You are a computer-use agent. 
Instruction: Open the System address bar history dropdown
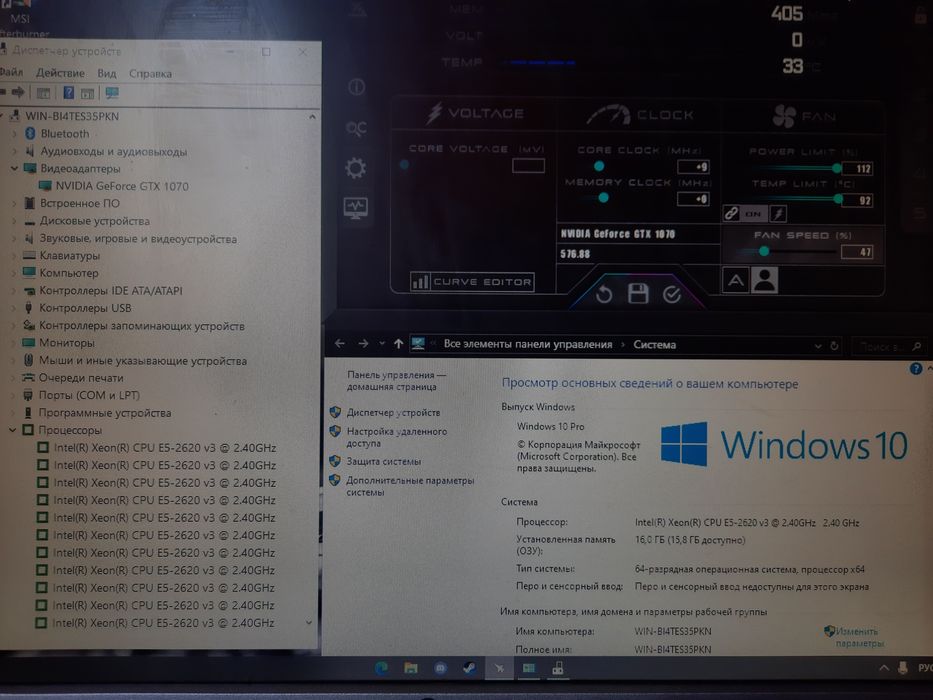coord(818,346)
